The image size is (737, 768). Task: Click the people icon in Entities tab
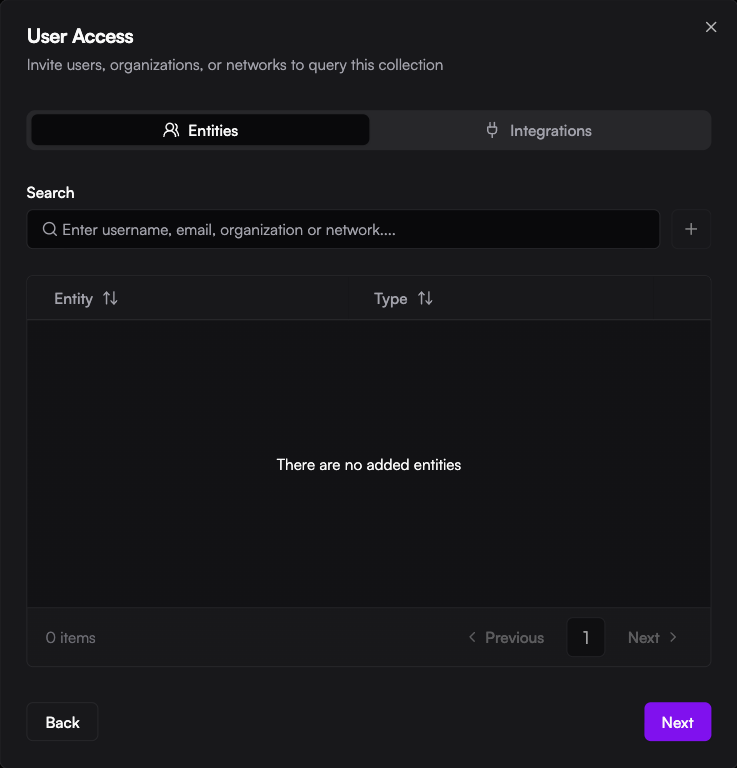tap(171, 130)
